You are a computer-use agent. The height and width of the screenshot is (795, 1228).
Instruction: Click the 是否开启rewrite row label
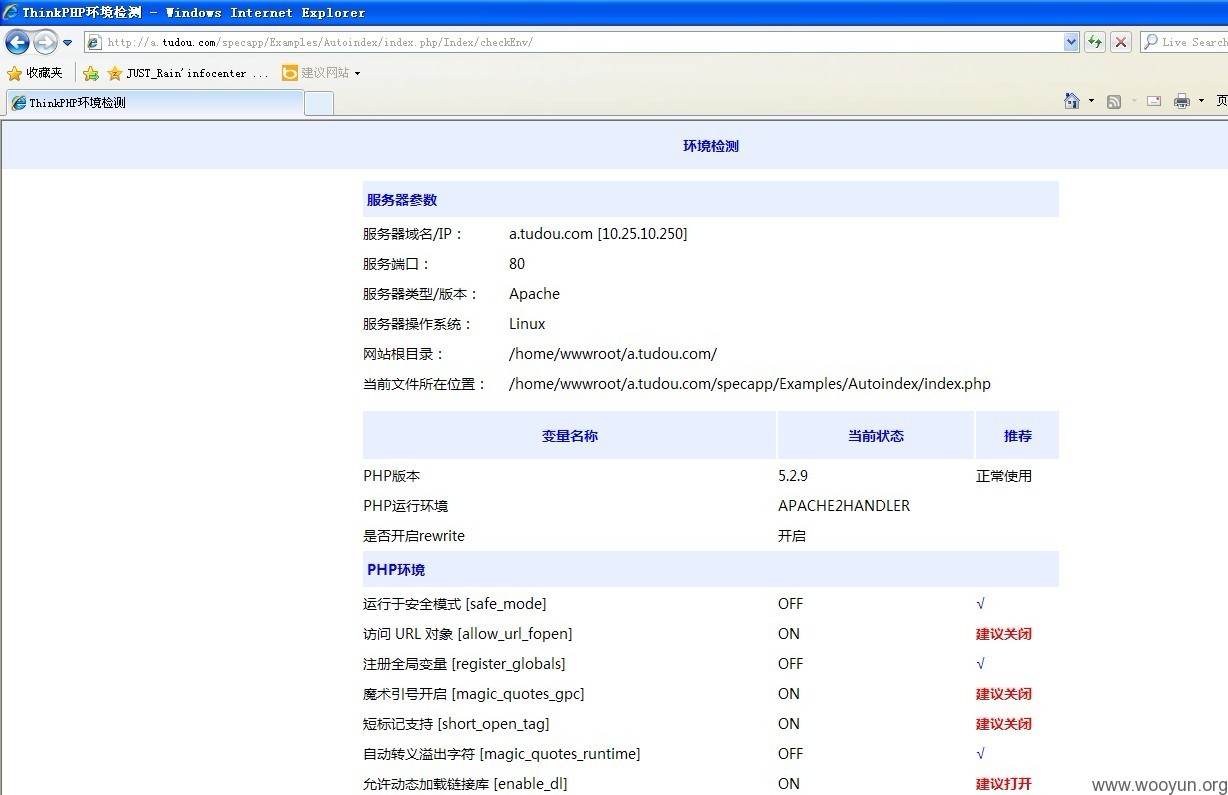[414, 536]
